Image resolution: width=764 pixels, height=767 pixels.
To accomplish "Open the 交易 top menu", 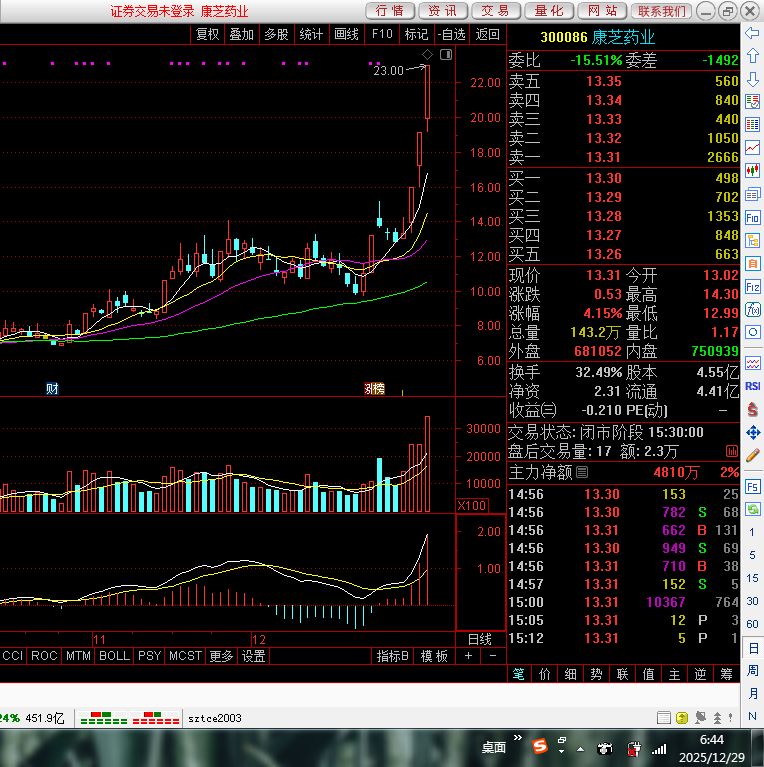I will coord(495,11).
